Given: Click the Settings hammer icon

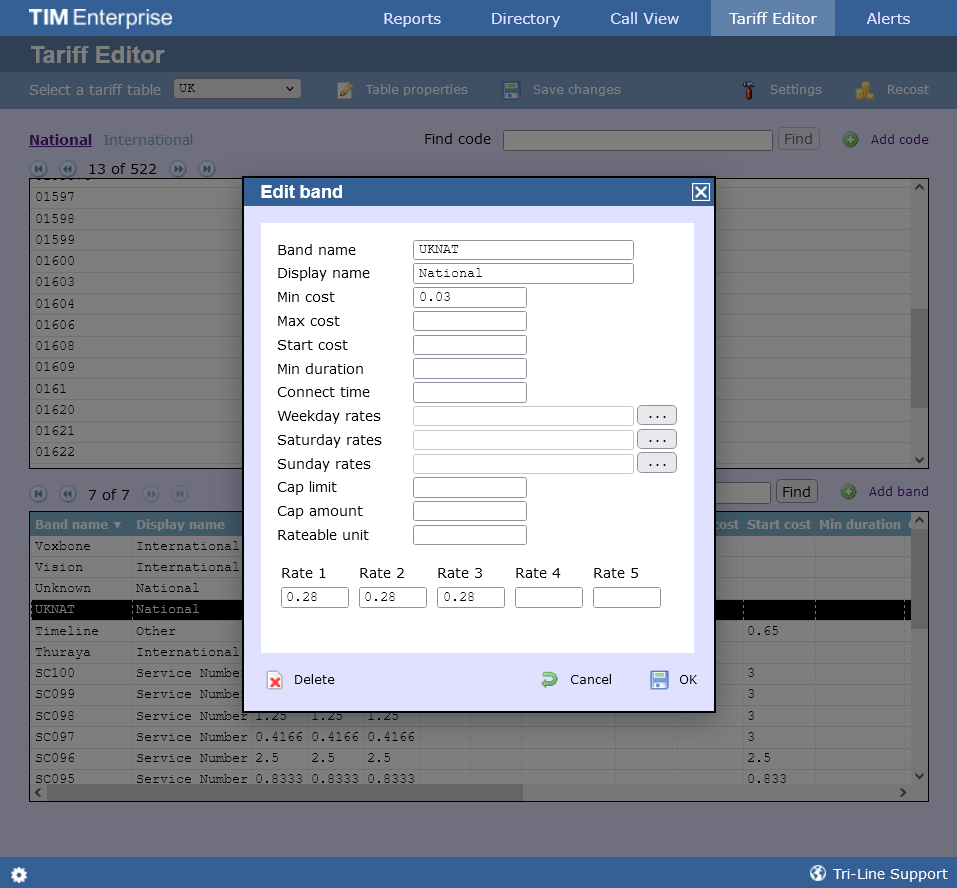Looking at the screenshot, I should tap(749, 90).
